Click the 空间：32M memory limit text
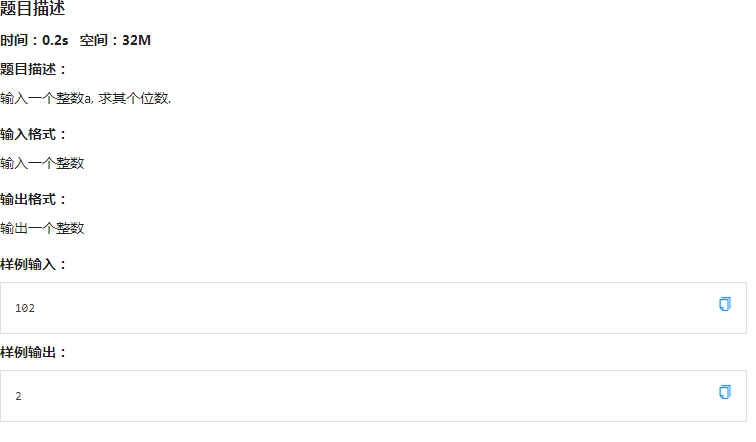 pos(115,40)
